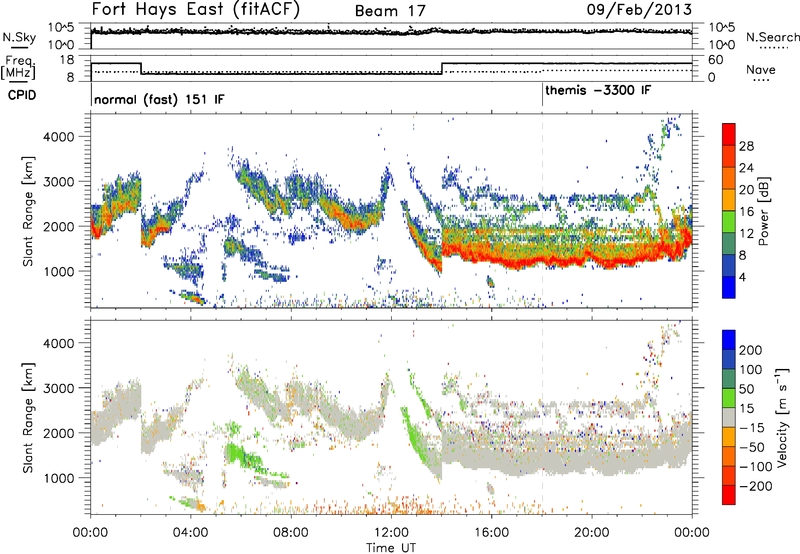Click the 'N.Search' legend label
Screen dimensions: 800x554
pos(772,37)
